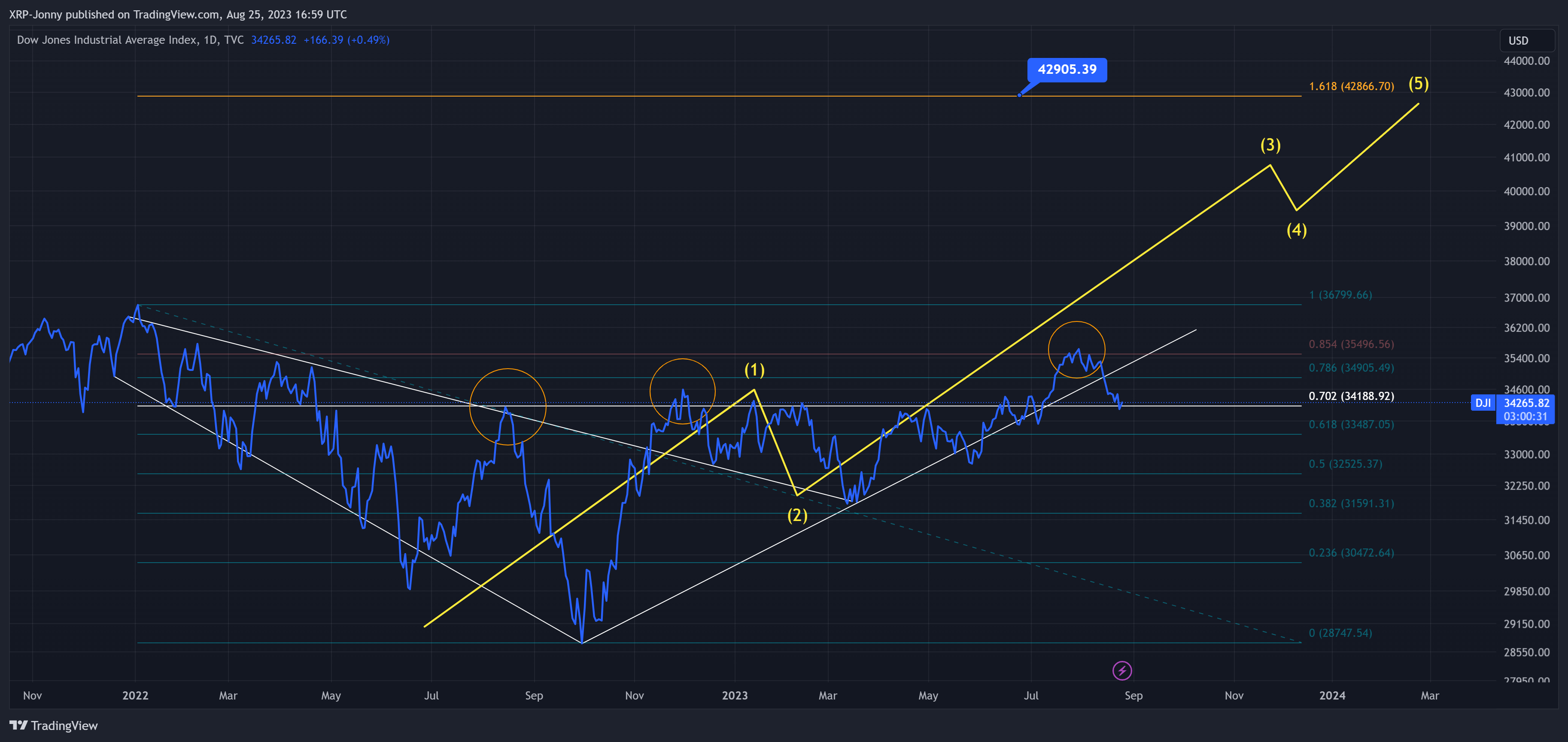The image size is (1568, 742).
Task: Click the yellow wave label (2)
Action: [797, 515]
